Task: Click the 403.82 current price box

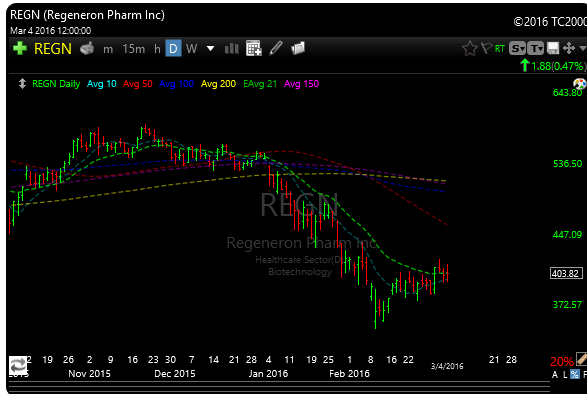Action: tap(566, 273)
